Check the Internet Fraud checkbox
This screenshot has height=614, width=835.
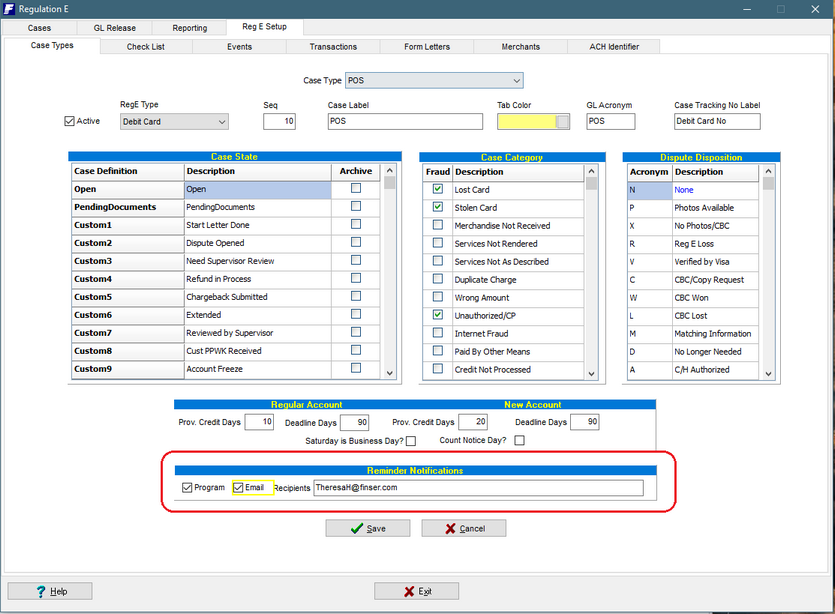[438, 333]
